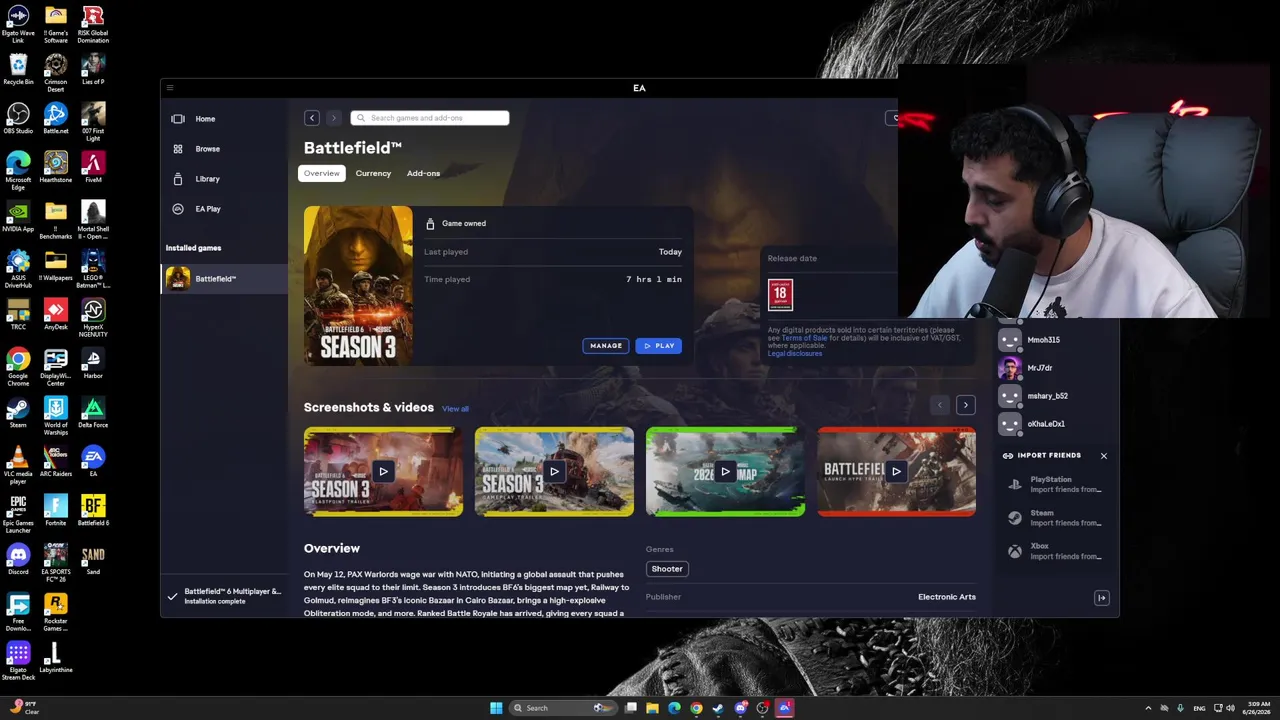1280x720 pixels.
Task: Show previous screenshots with the left carousel arrow
Action: pos(939,405)
